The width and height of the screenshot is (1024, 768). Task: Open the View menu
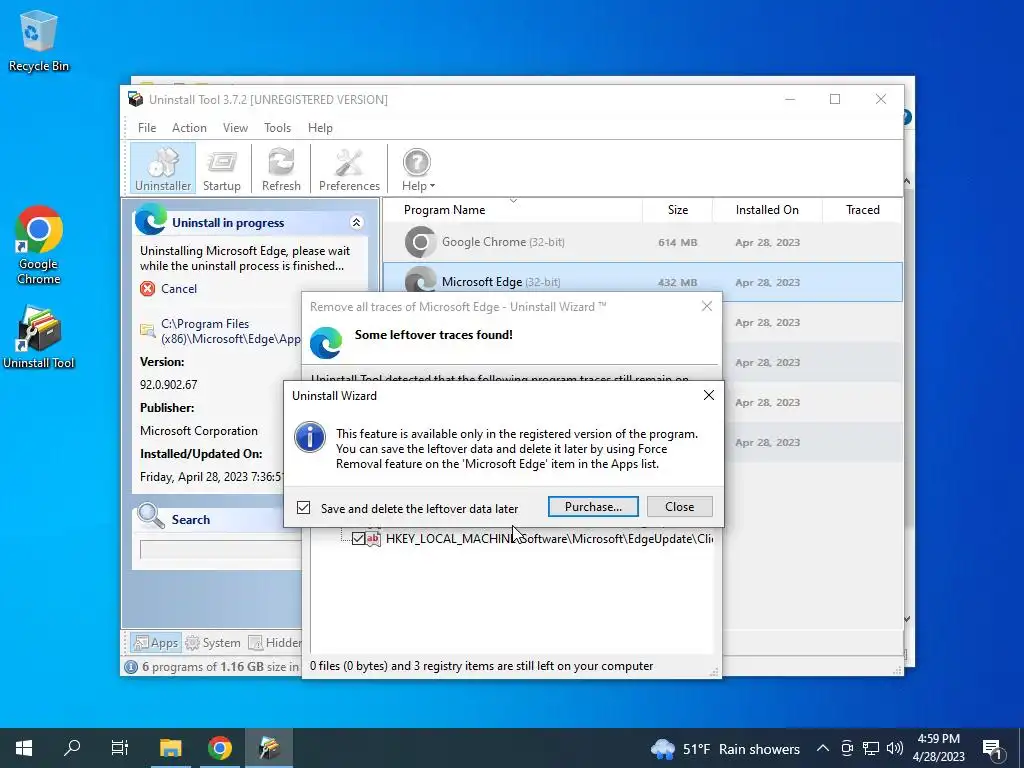[235, 128]
